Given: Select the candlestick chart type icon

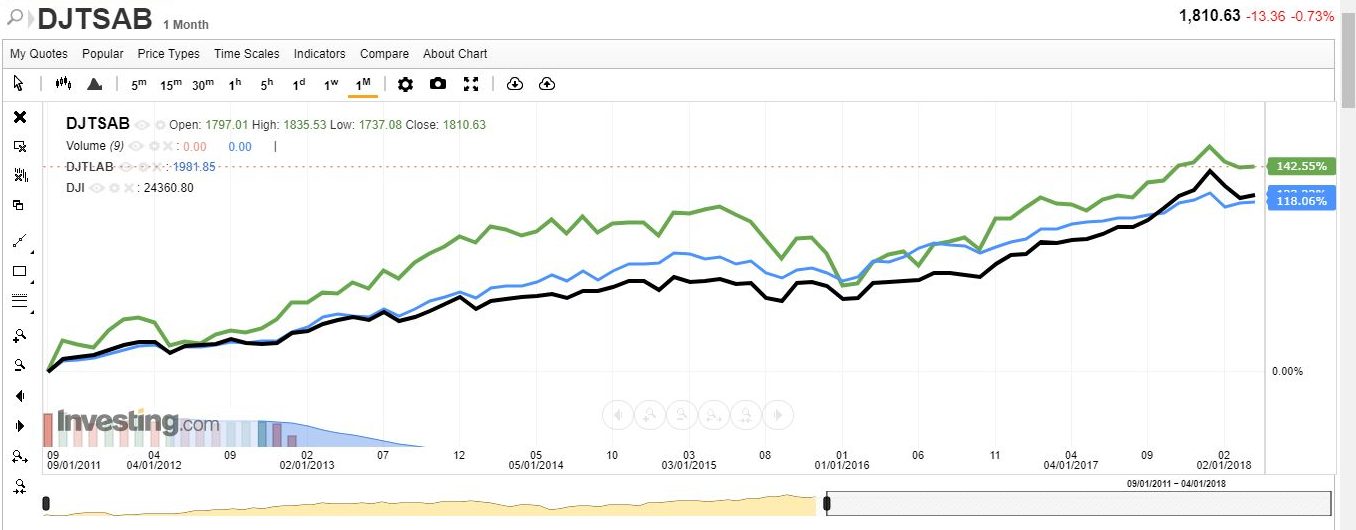Looking at the screenshot, I should tap(64, 84).
